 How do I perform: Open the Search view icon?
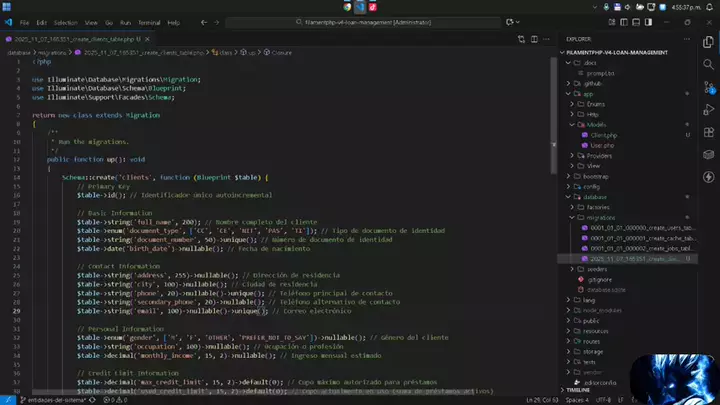[708, 63]
